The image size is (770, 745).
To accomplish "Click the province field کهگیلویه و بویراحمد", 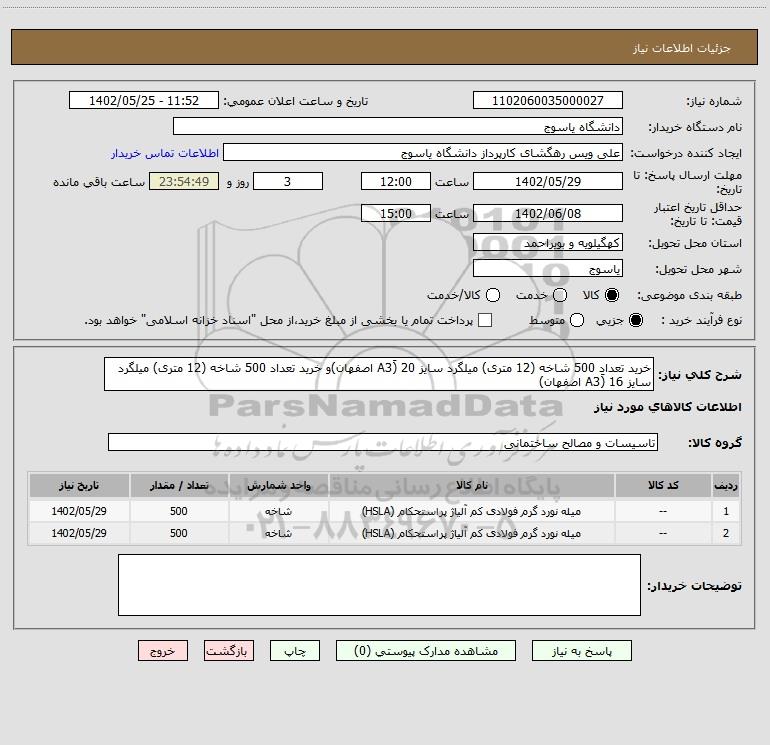I will coord(548,242).
